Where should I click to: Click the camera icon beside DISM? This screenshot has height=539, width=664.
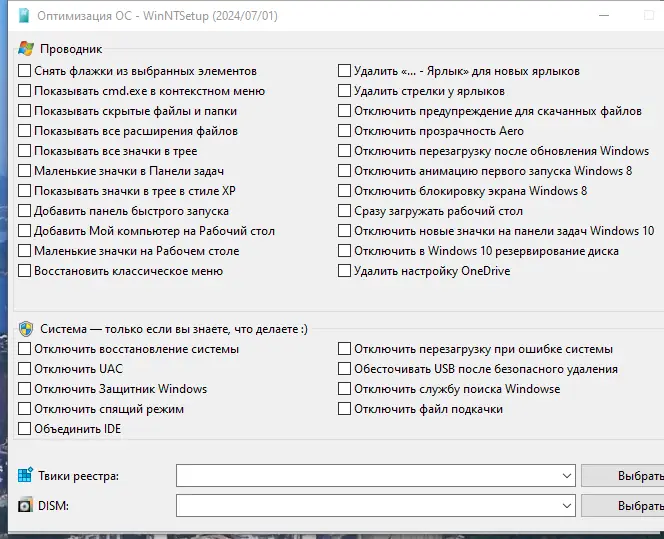[25, 506]
